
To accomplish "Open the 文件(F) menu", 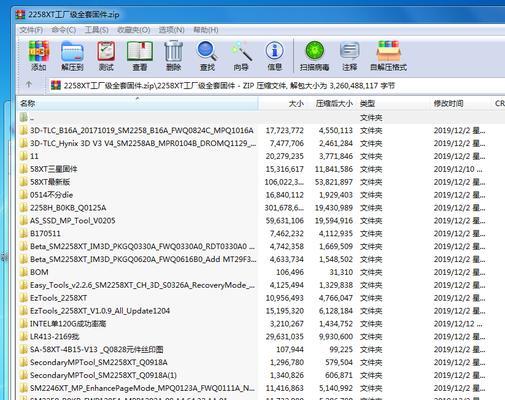I will click(x=31, y=30).
